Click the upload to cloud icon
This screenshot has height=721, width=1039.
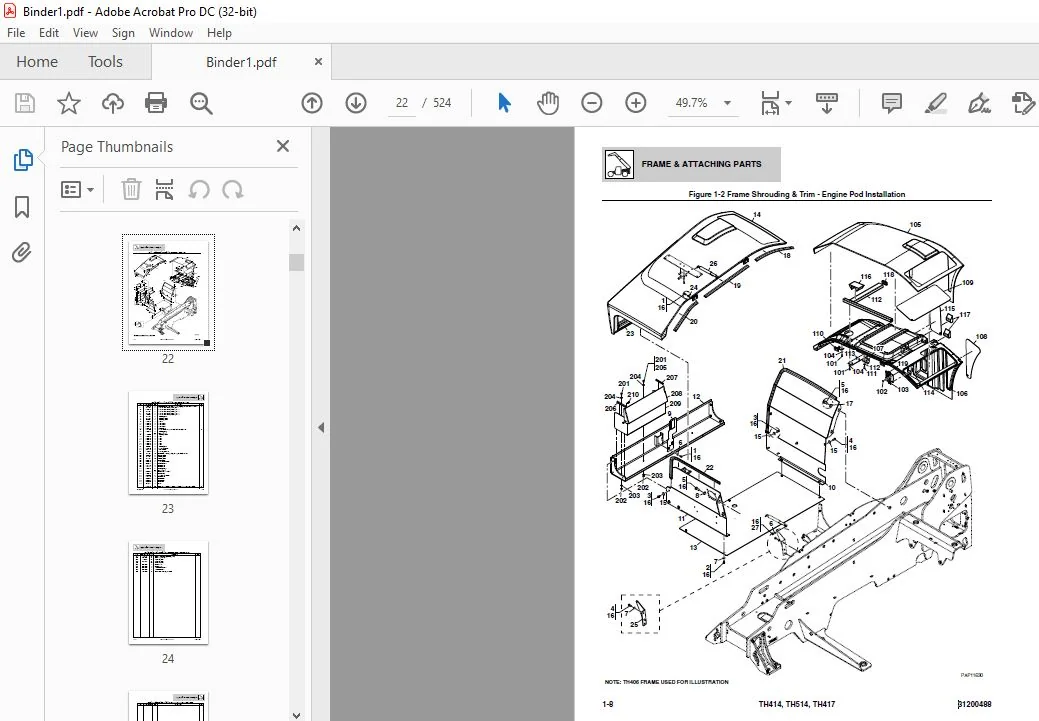point(113,103)
